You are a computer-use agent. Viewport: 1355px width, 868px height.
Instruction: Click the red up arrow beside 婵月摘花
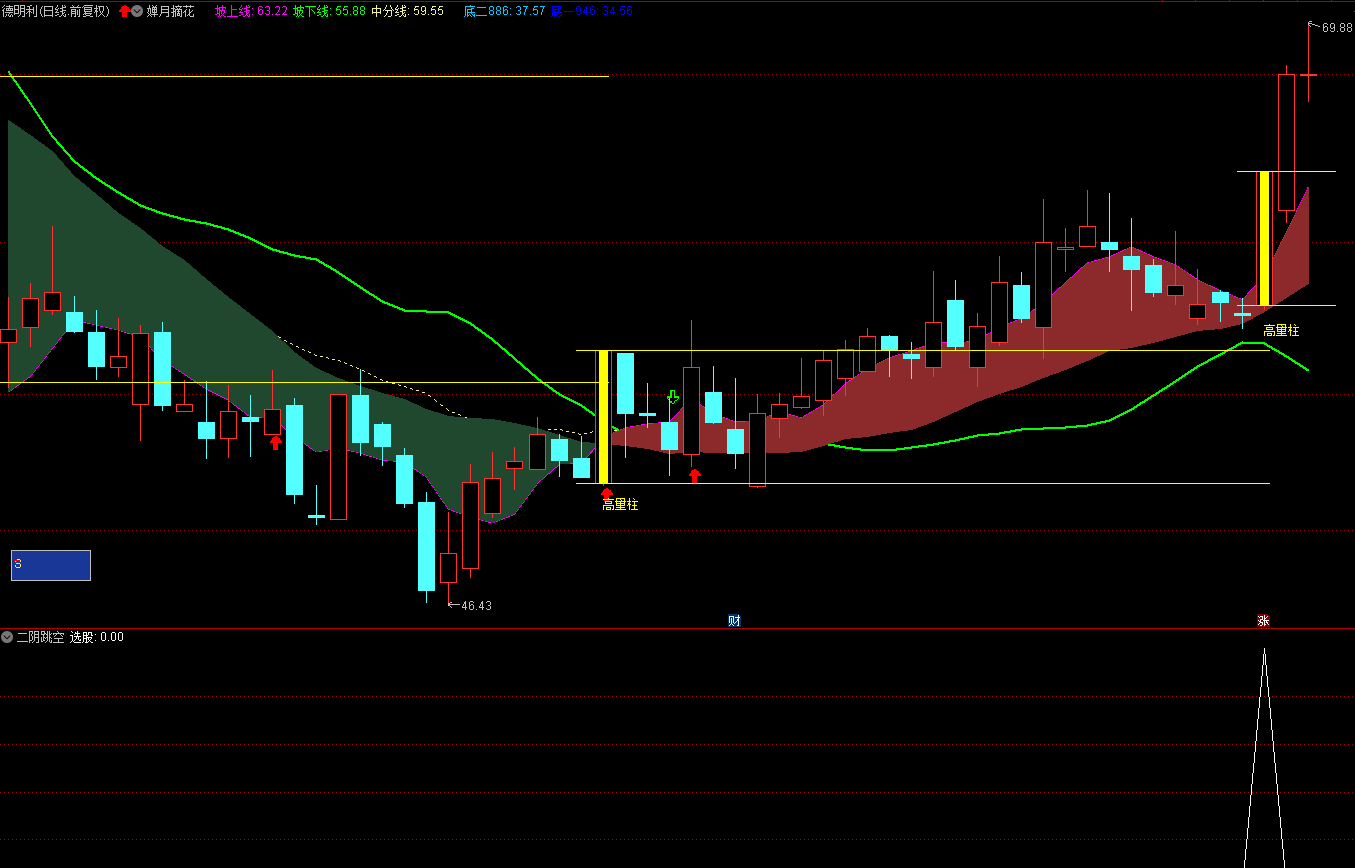125,11
